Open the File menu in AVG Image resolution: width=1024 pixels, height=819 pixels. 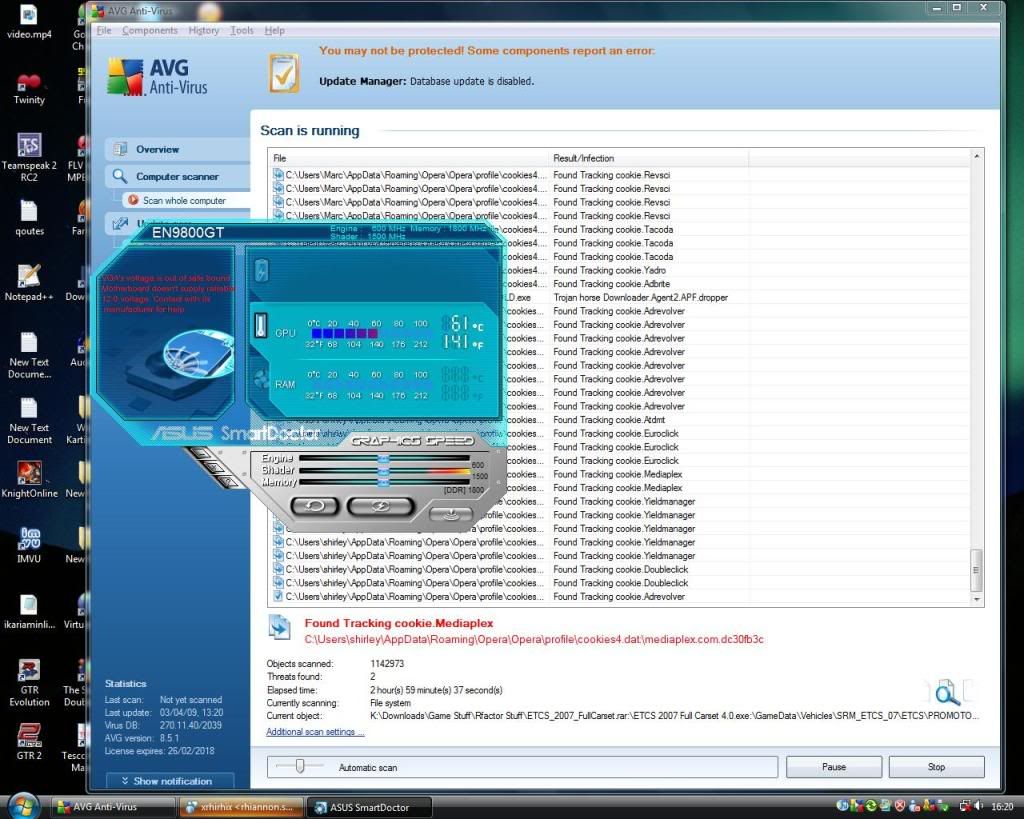click(104, 30)
